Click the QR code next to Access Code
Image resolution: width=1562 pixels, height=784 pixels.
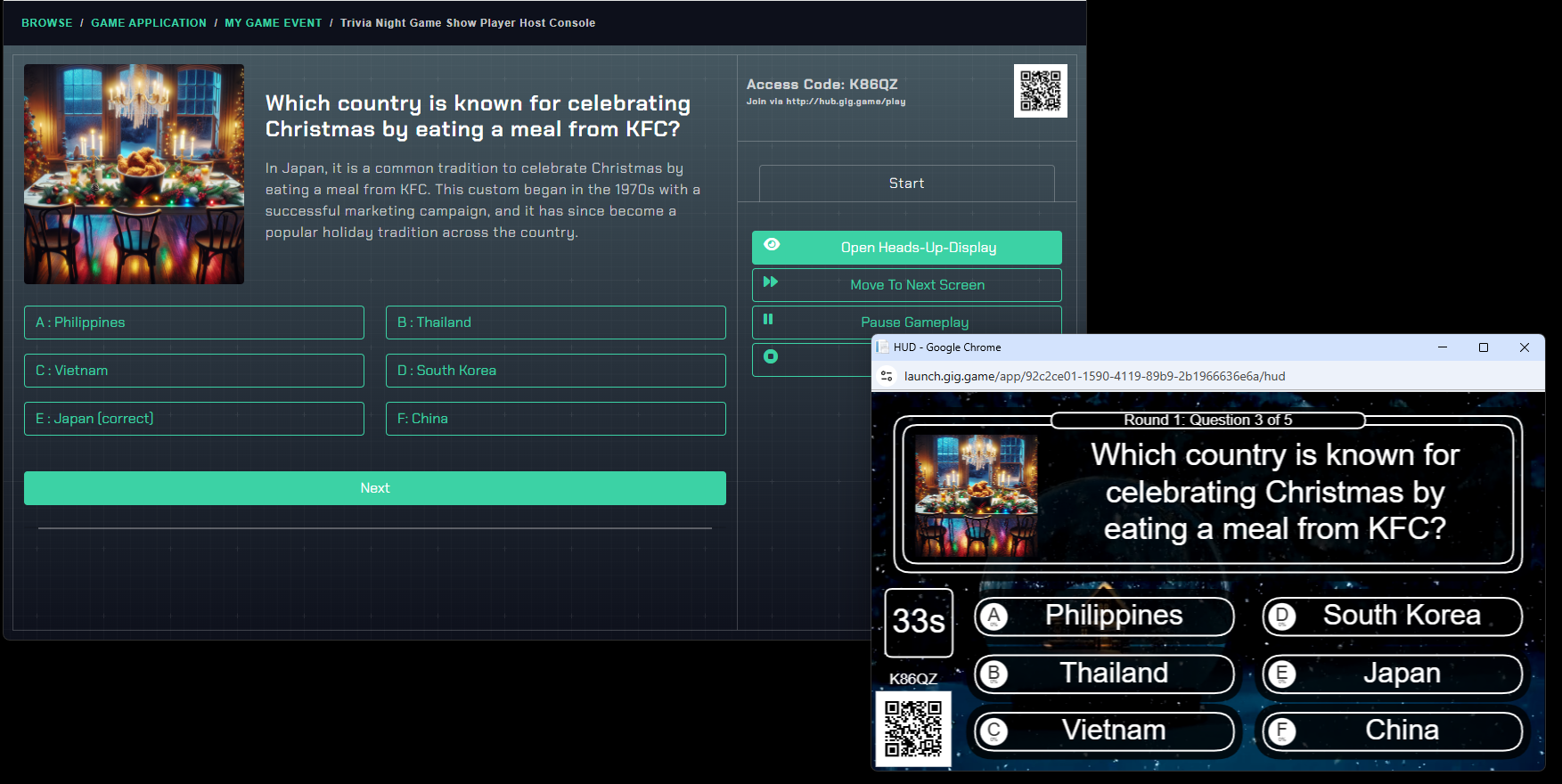(x=1040, y=91)
